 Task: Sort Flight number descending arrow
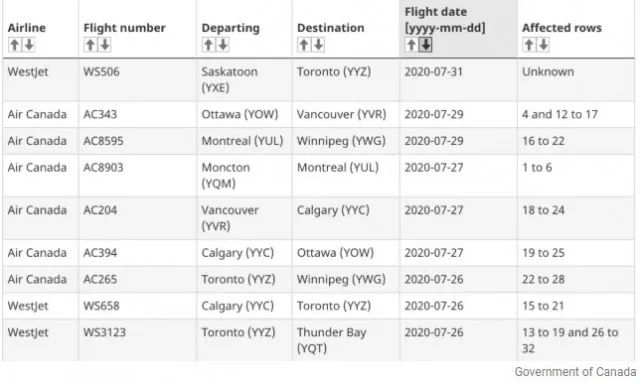point(105,45)
